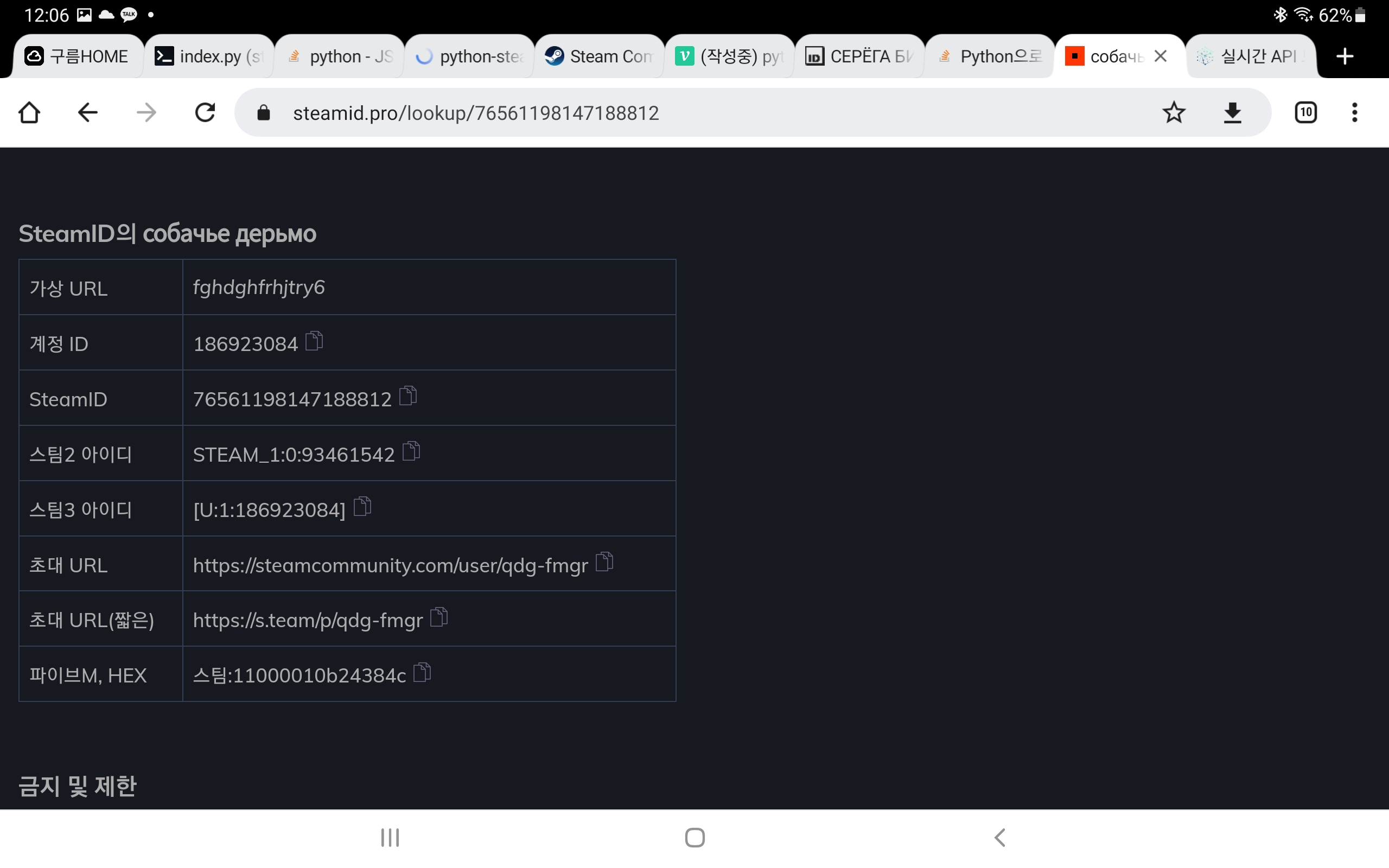Reload the steamid.pro page
Viewport: 1389px width, 868px height.
[205, 112]
